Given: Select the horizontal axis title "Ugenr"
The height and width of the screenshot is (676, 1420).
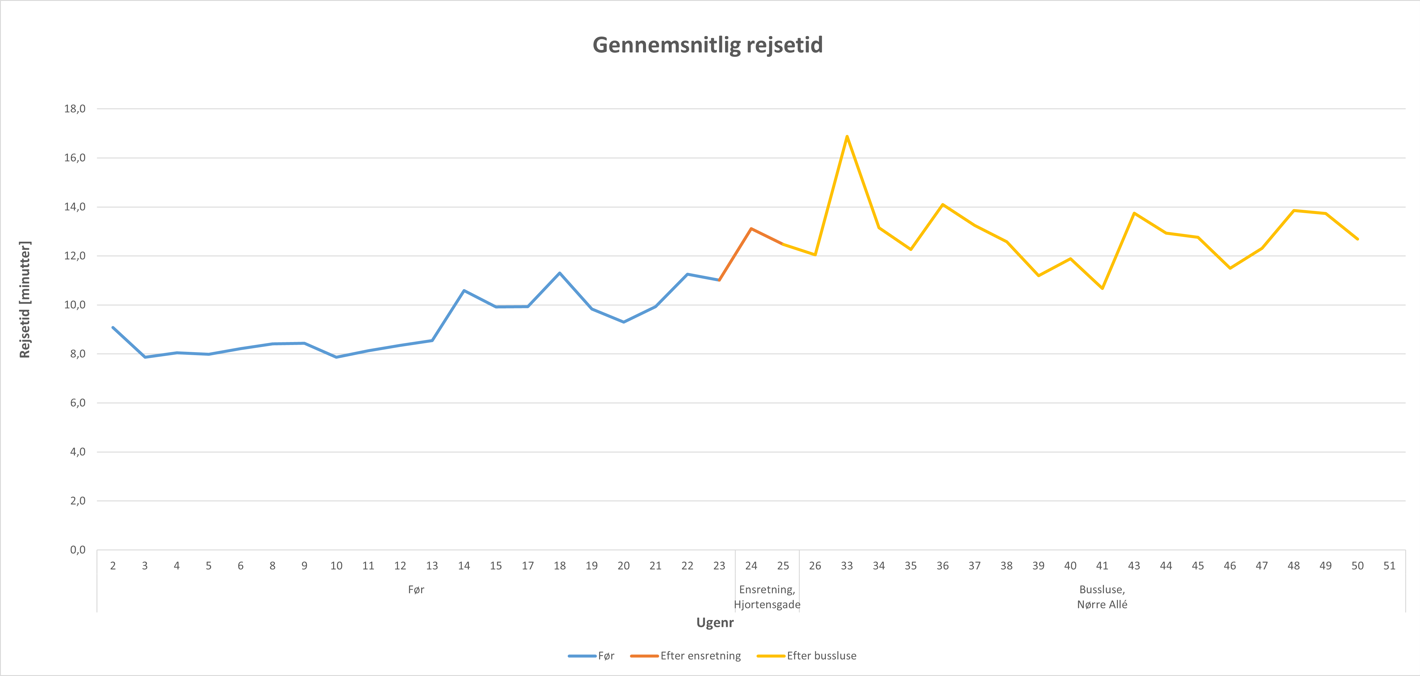Looking at the screenshot, I should click(715, 623).
